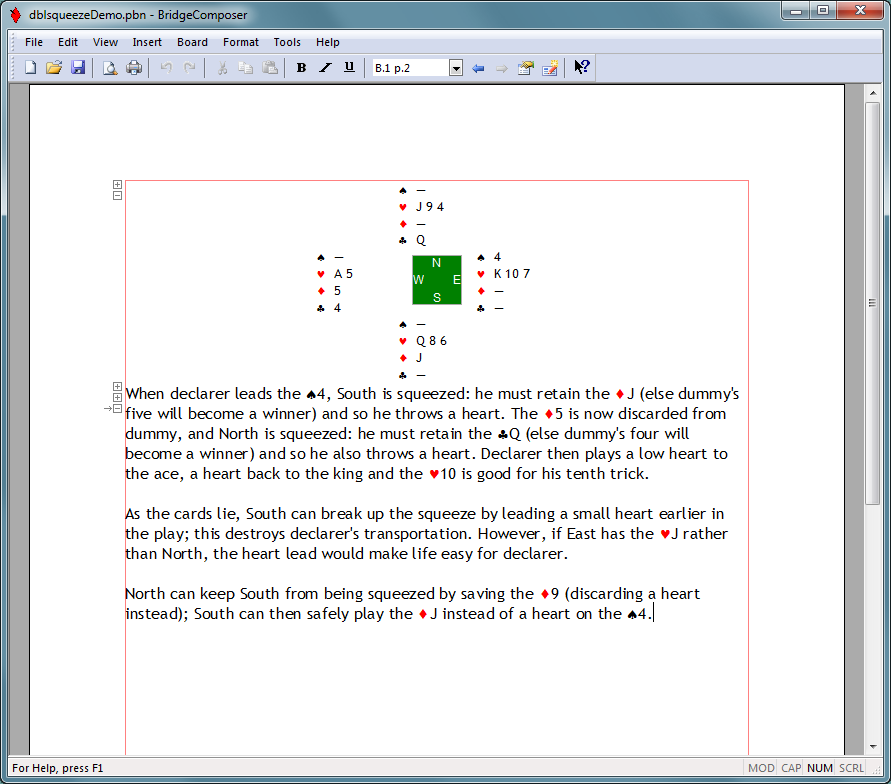Click East's heart holding K 10 7
The height and width of the screenshot is (784, 891).
[x=511, y=274]
